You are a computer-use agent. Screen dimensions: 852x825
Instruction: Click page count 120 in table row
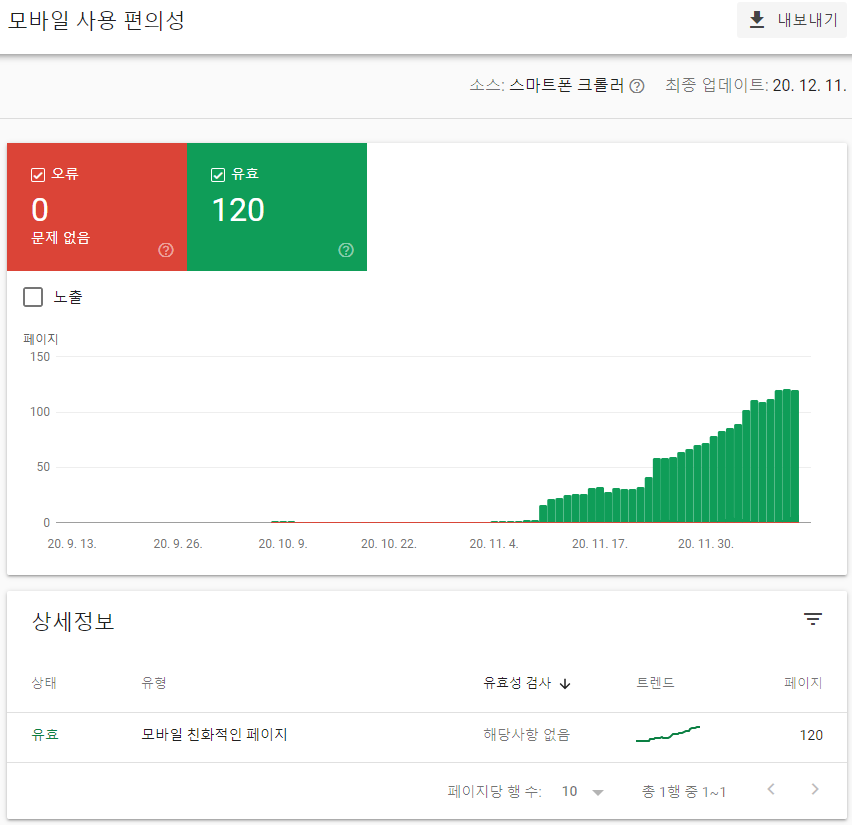(811, 735)
